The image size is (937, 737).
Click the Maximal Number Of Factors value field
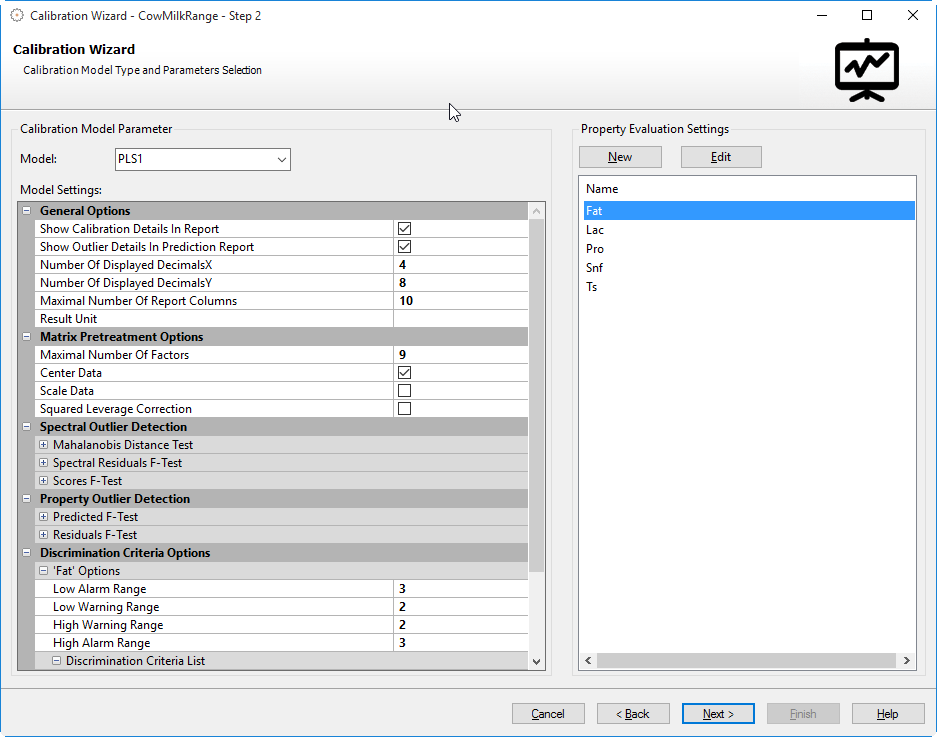(x=460, y=355)
